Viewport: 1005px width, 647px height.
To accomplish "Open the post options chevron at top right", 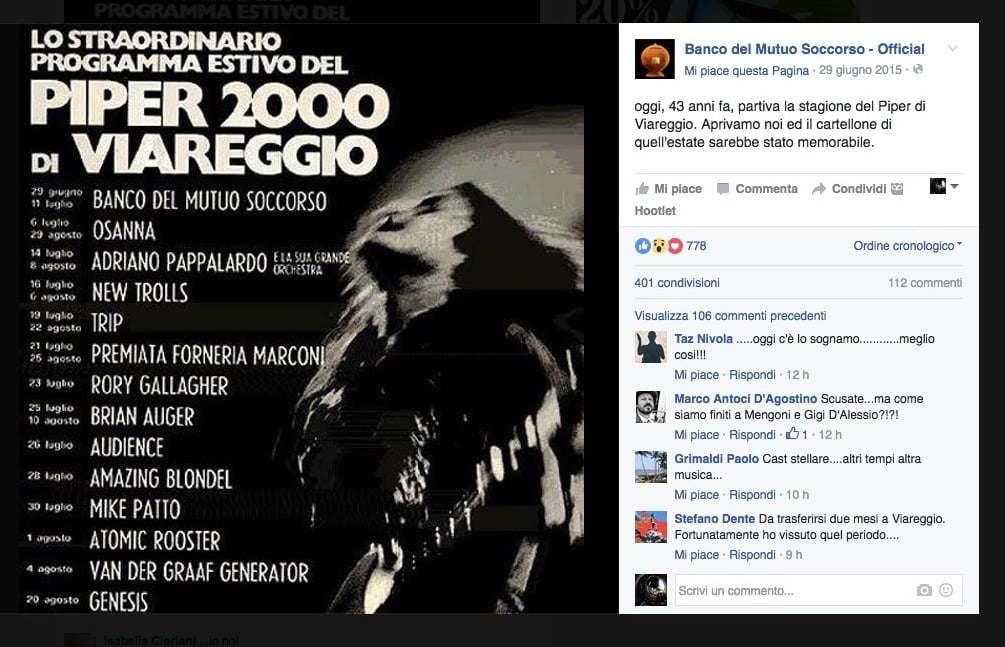I will pos(953,49).
